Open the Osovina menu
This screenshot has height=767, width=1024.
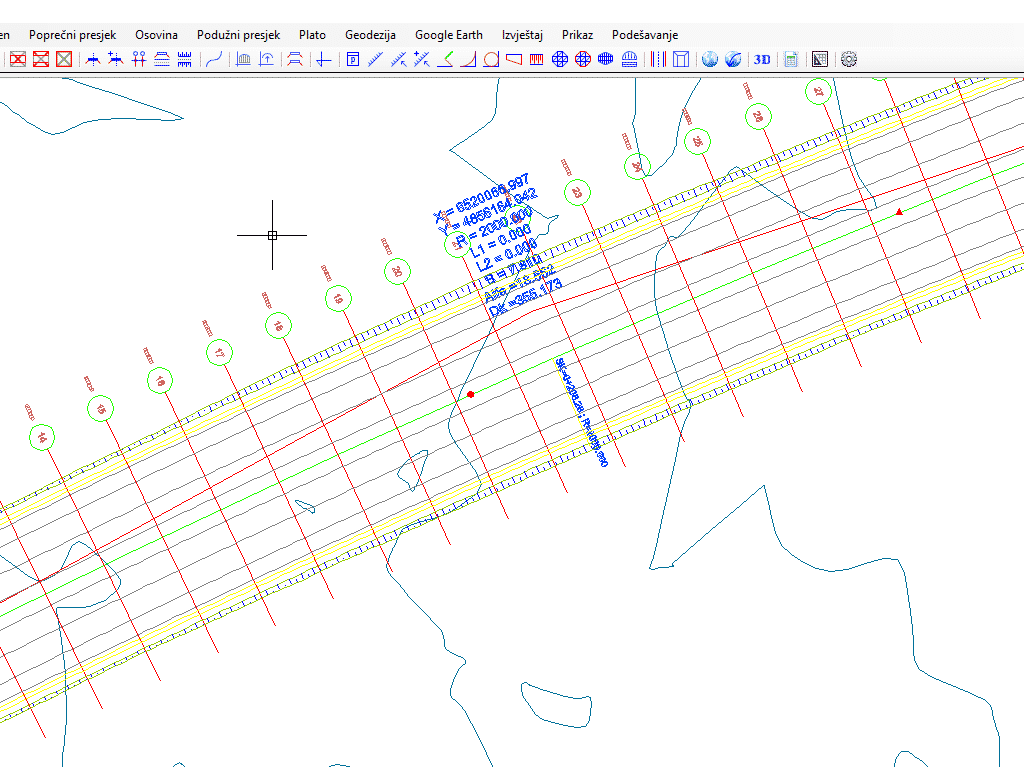(156, 35)
